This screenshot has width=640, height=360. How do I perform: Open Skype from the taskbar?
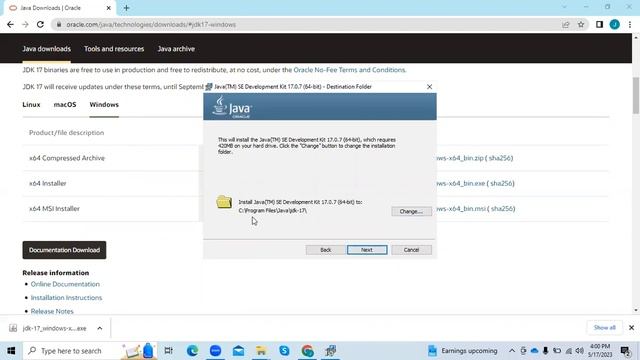point(284,351)
